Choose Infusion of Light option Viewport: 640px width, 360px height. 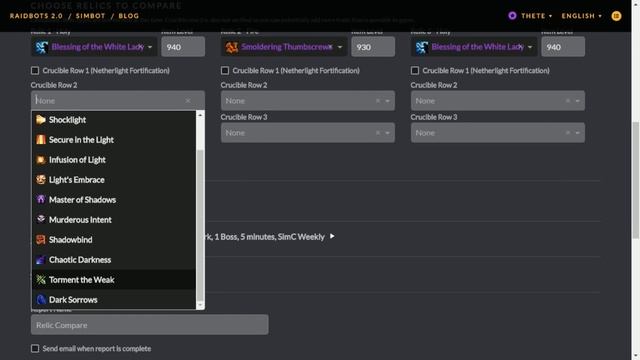click(x=114, y=160)
